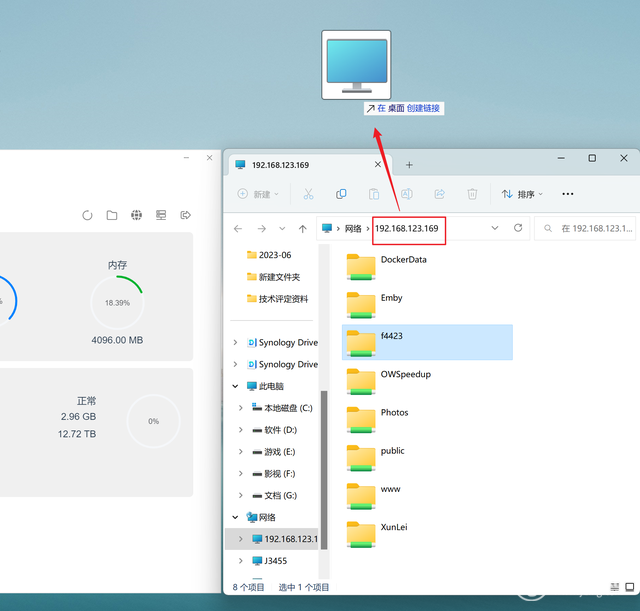This screenshot has height=611, width=640.
Task: Click globe icon in the left monitoring window
Action: click(136, 215)
